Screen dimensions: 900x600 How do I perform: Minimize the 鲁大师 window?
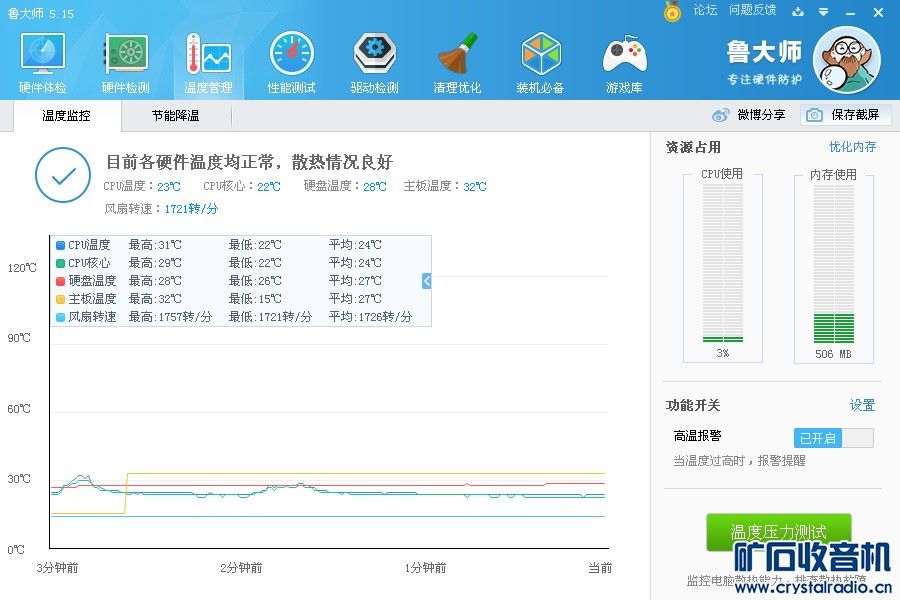pos(851,12)
